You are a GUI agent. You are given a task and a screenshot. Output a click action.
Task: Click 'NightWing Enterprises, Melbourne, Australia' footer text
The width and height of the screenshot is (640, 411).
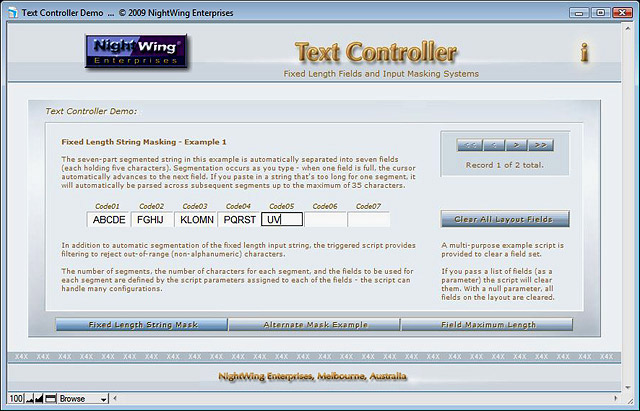click(x=312, y=376)
